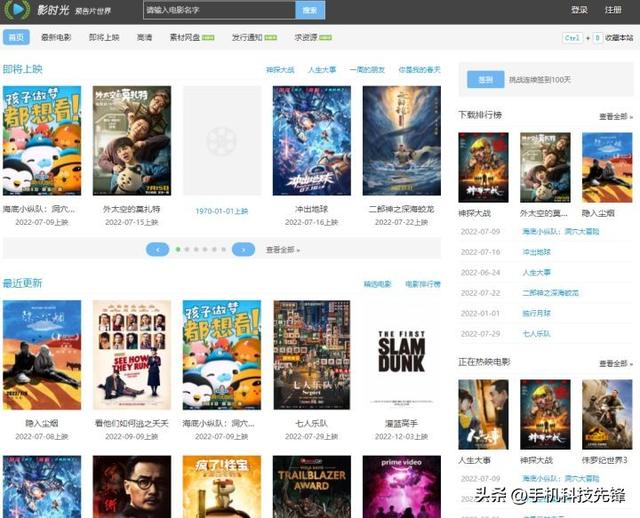Open 七人乐队 poster under 最近更新
This screenshot has width=640, height=518.
[x=312, y=355]
